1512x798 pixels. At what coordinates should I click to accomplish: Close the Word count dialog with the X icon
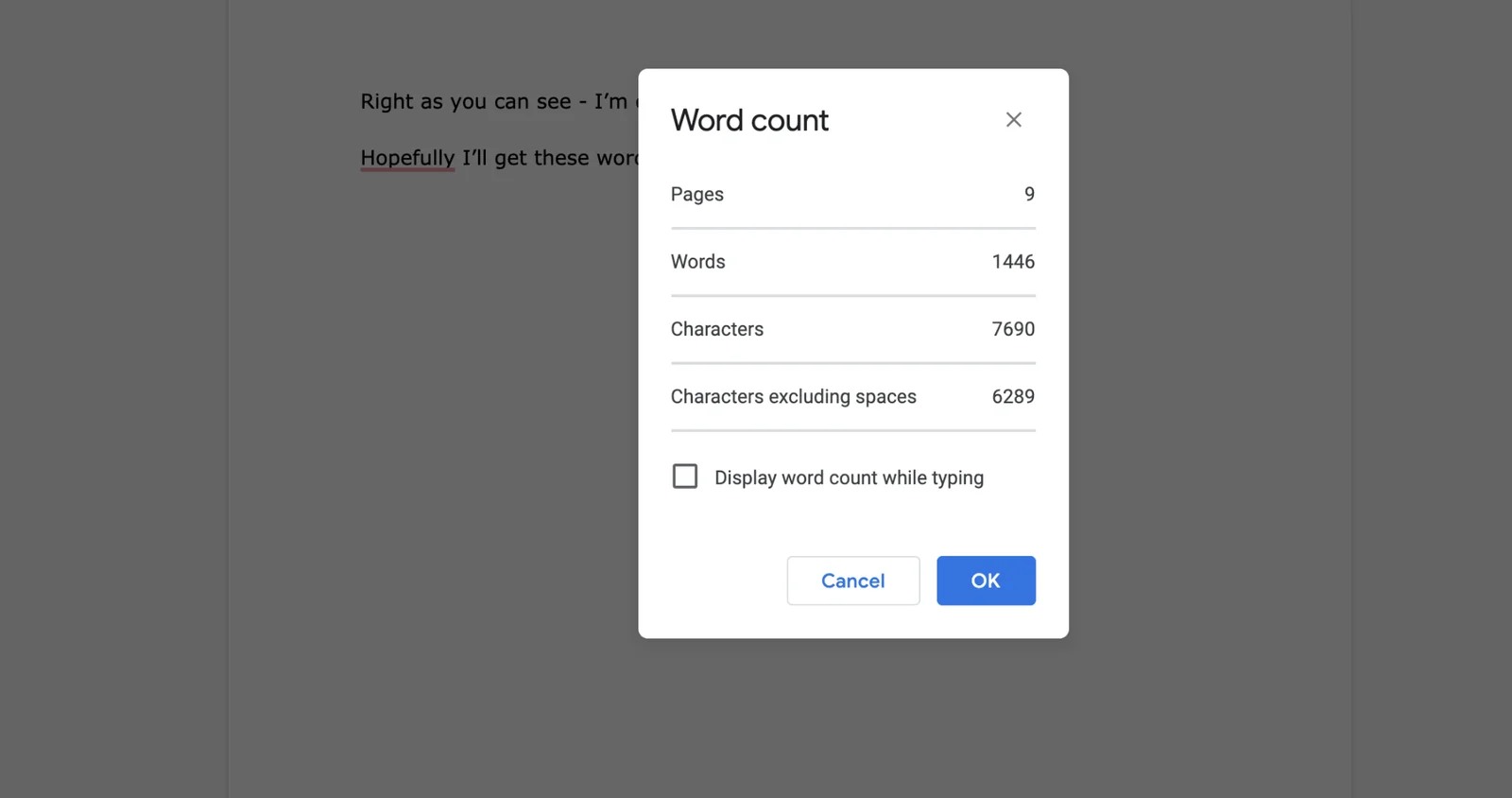1013,120
